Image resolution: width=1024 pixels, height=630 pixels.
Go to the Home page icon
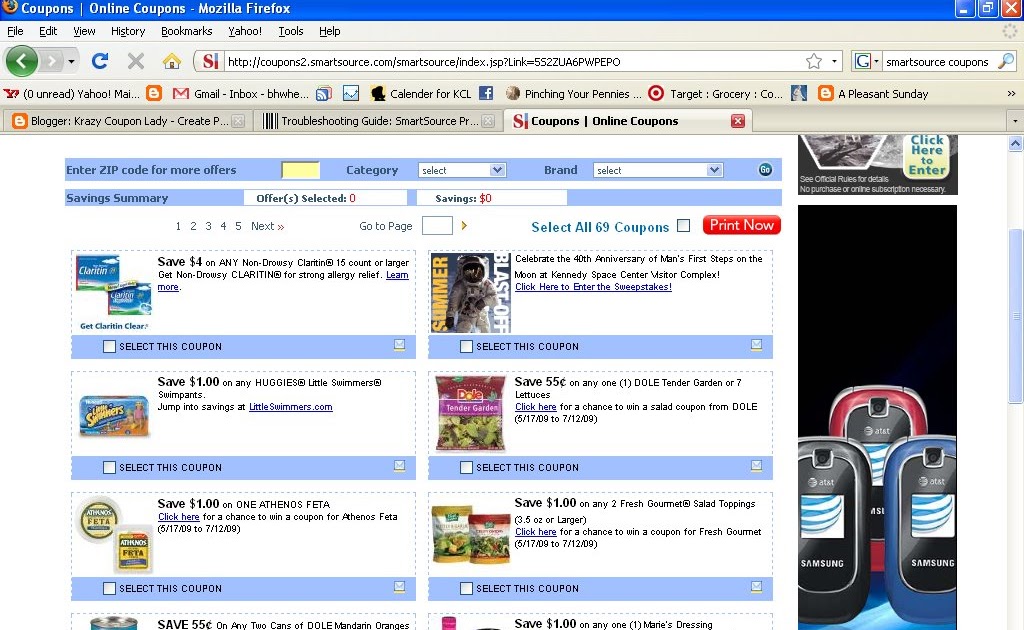pos(172,61)
